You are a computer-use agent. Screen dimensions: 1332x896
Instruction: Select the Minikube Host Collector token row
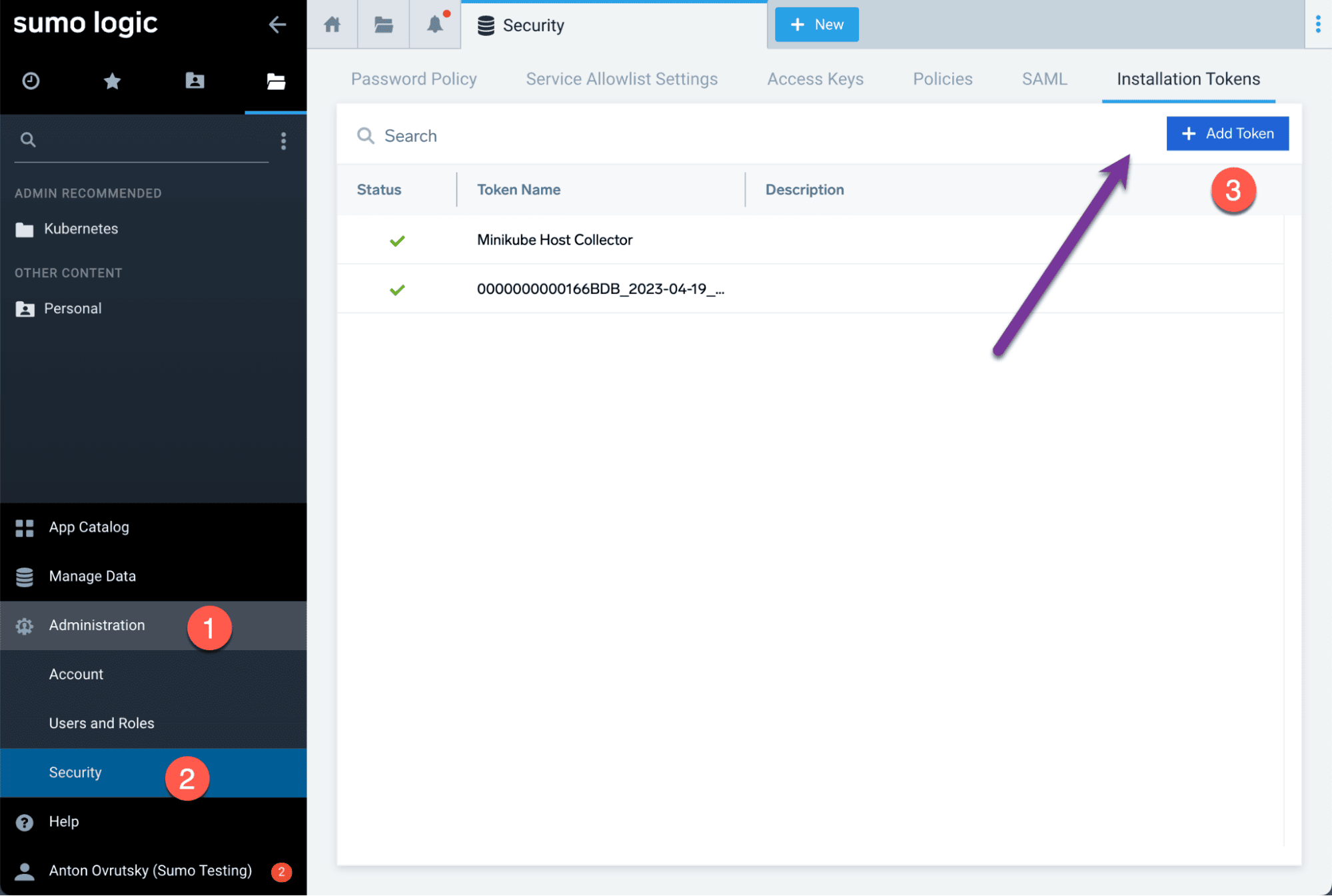tap(554, 240)
